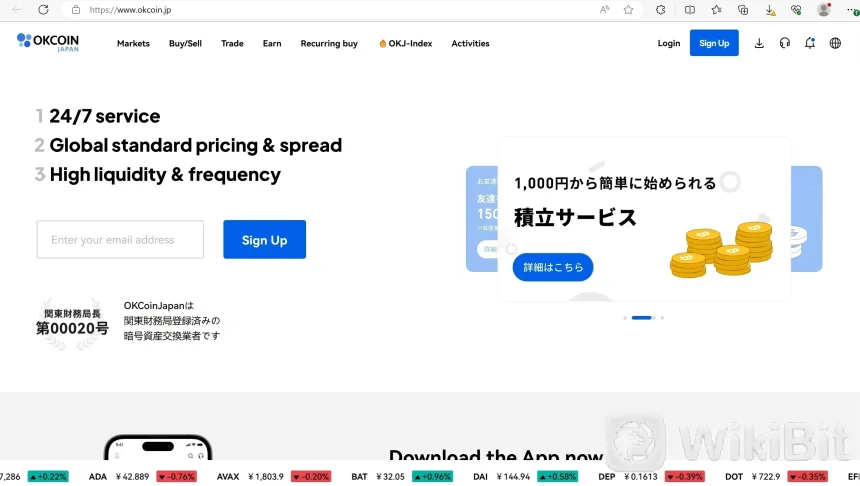Open the language selector globe icon
860x486 pixels.
836,43
